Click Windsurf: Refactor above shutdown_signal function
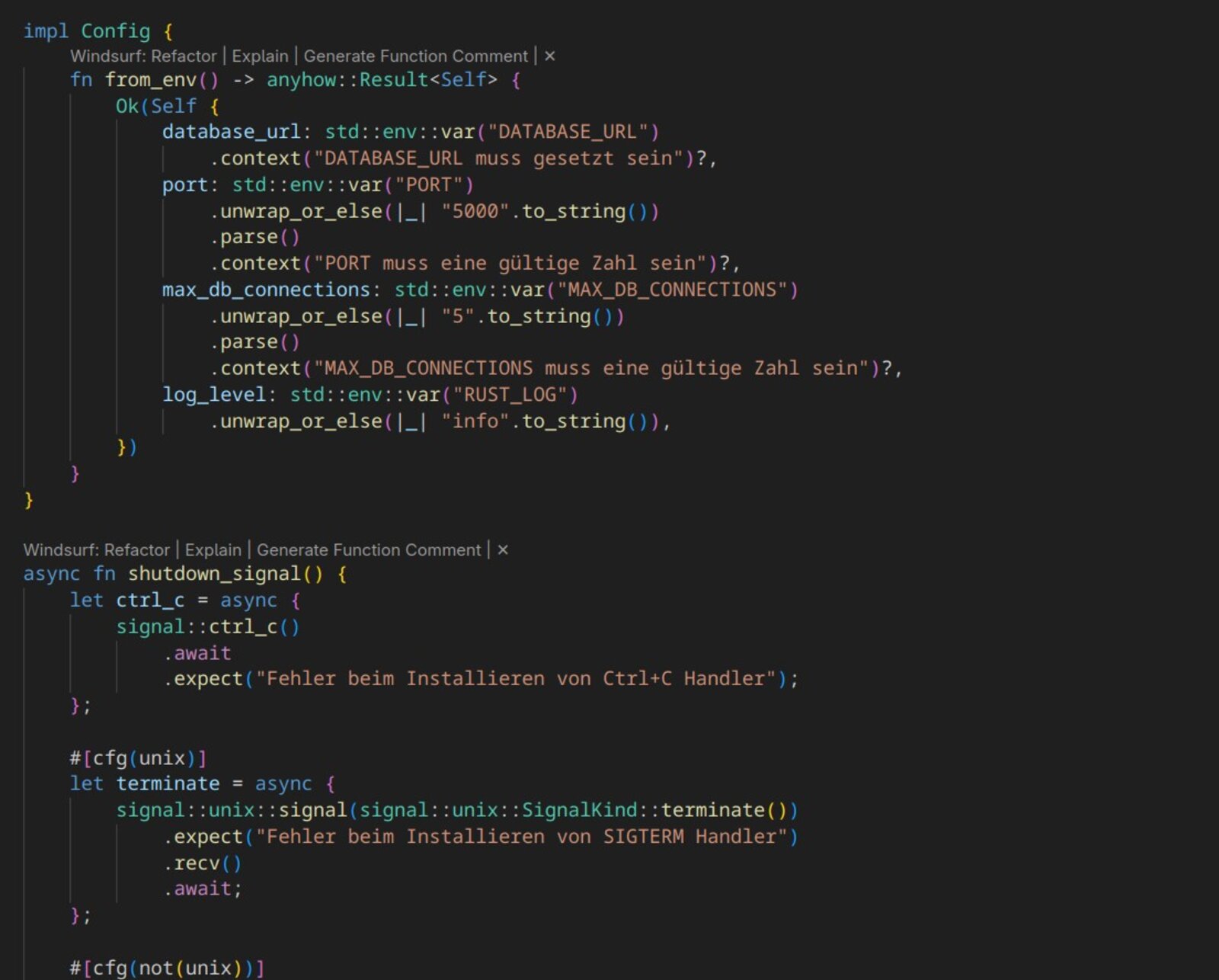 (x=97, y=550)
